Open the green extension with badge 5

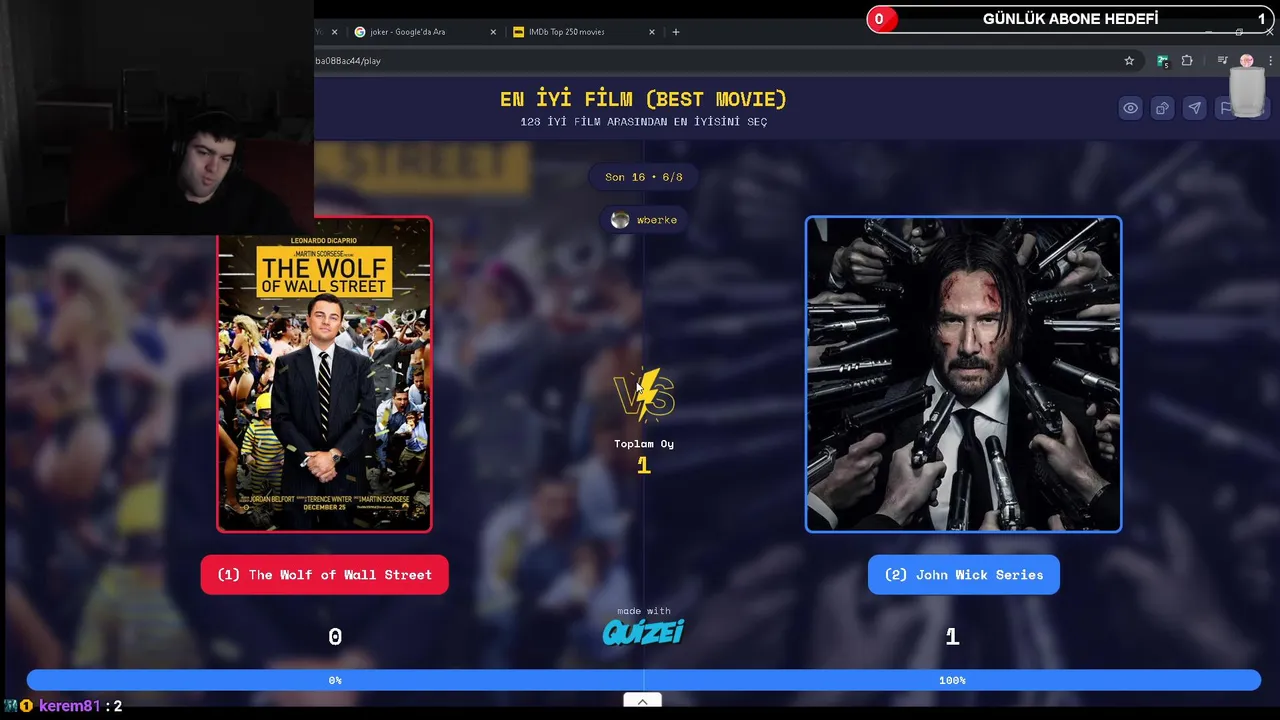pyautogui.click(x=1162, y=61)
